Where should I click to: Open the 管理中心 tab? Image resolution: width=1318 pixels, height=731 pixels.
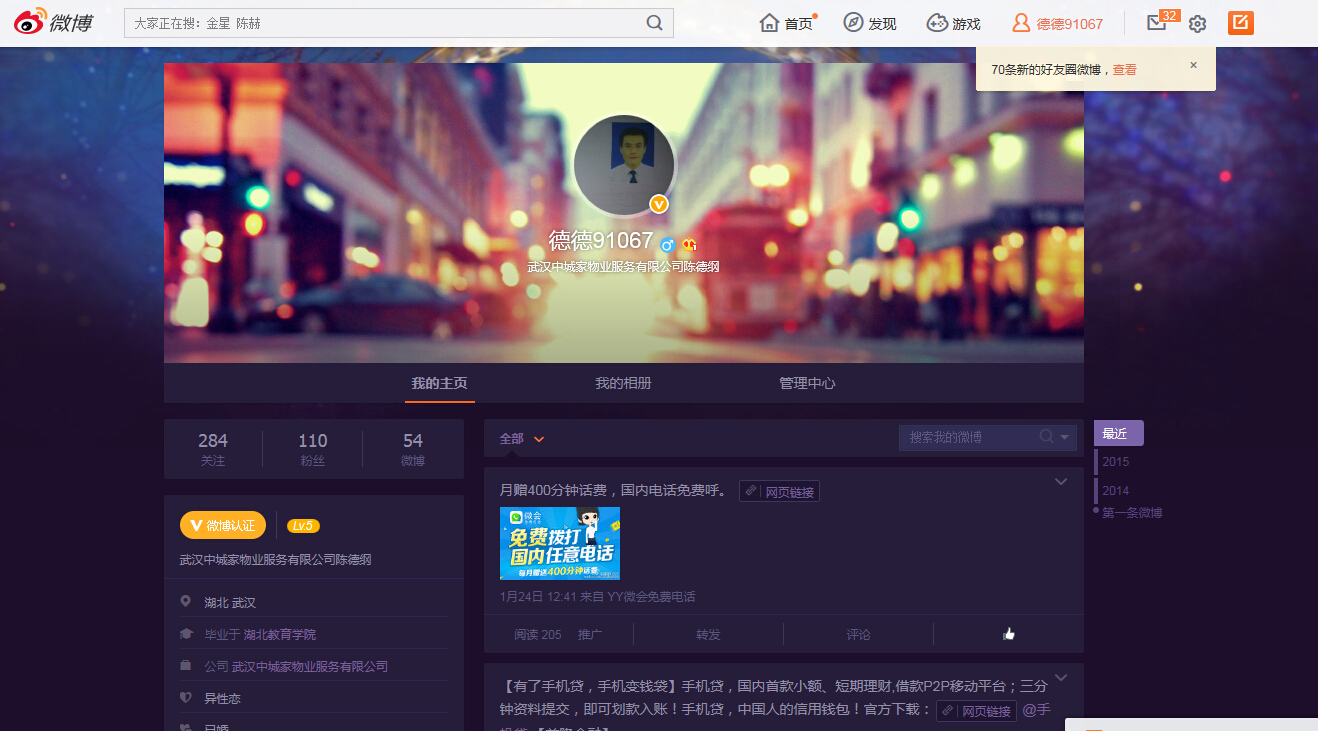click(807, 383)
